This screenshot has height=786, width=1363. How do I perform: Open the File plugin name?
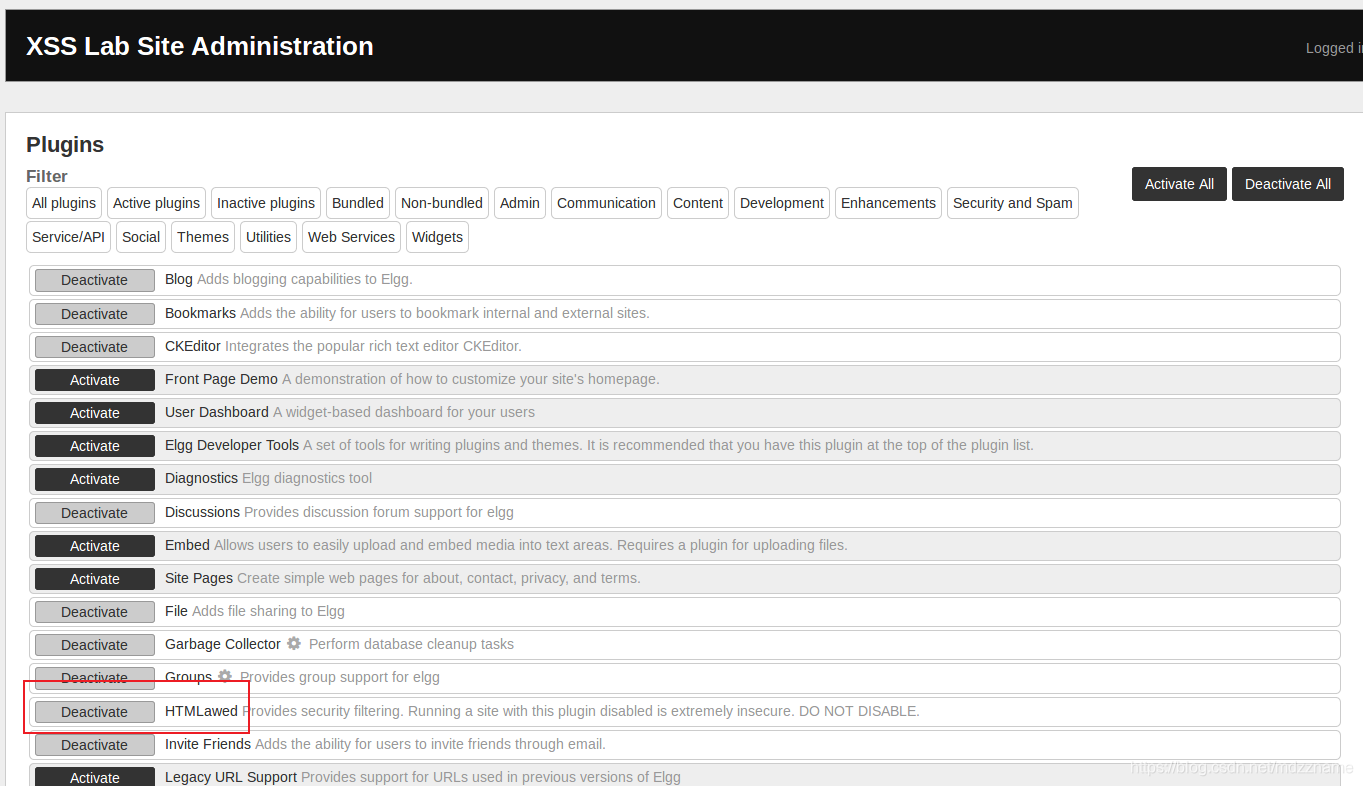click(x=176, y=611)
